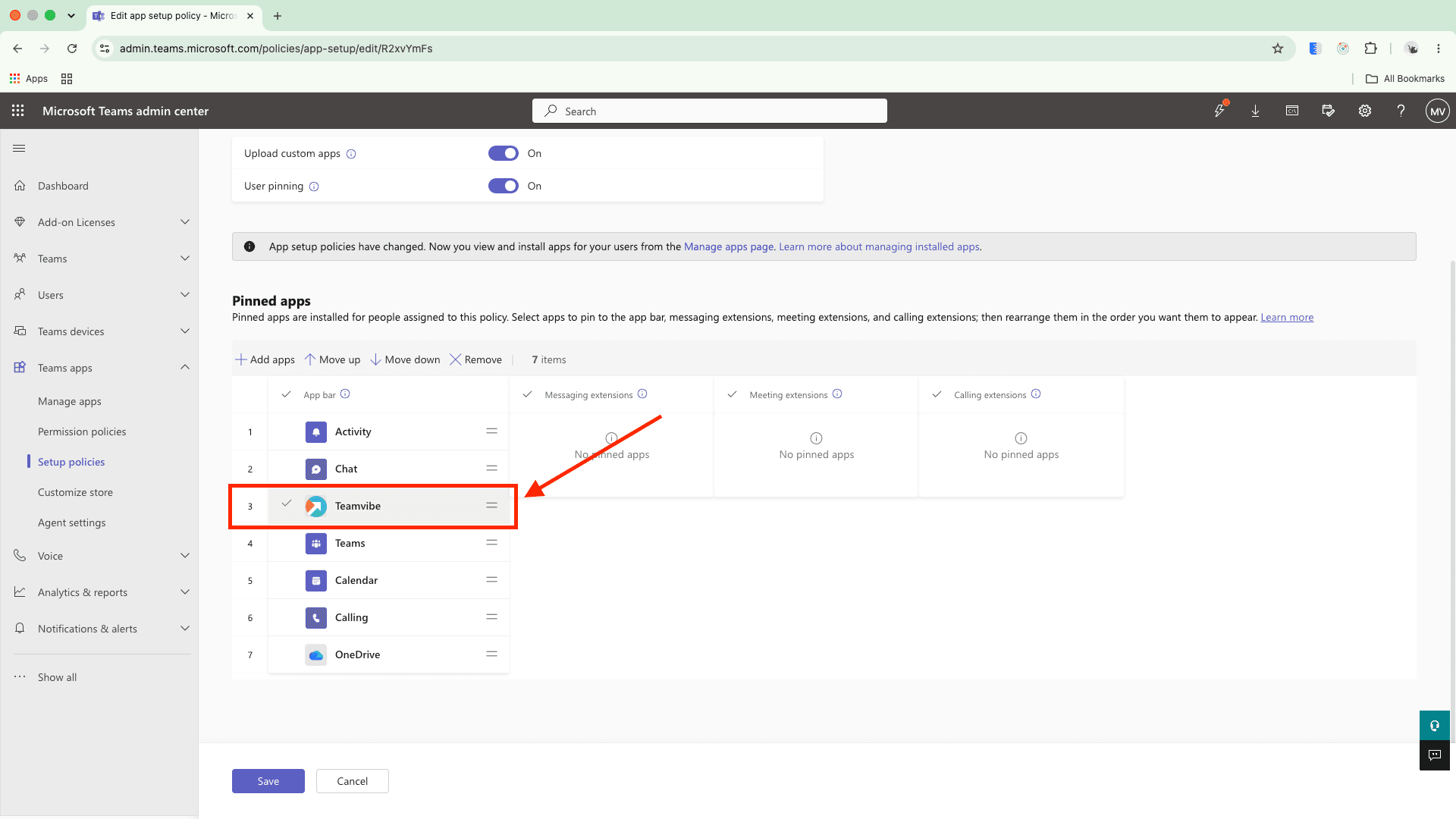Click Move up button
Viewport: 1456px width, 819px height.
[x=332, y=359]
